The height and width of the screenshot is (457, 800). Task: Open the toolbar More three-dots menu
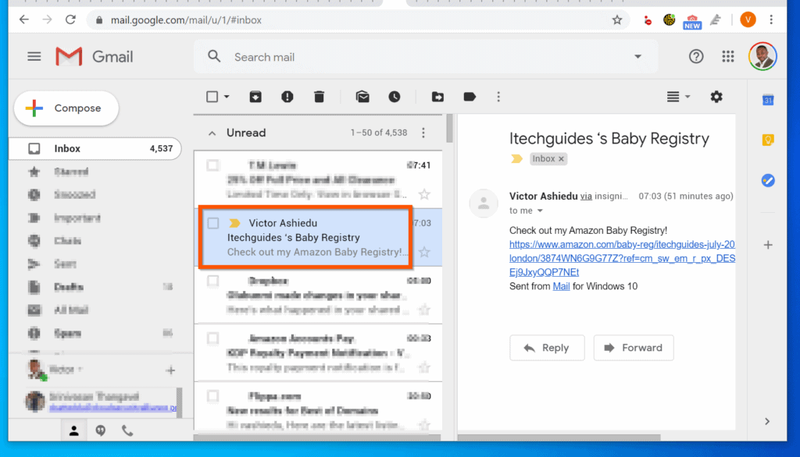coord(498,96)
